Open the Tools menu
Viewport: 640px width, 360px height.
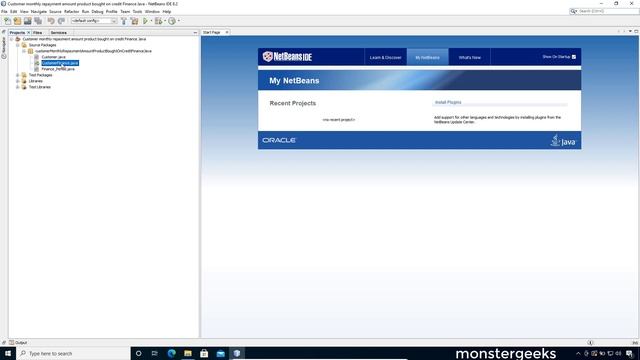137,11
